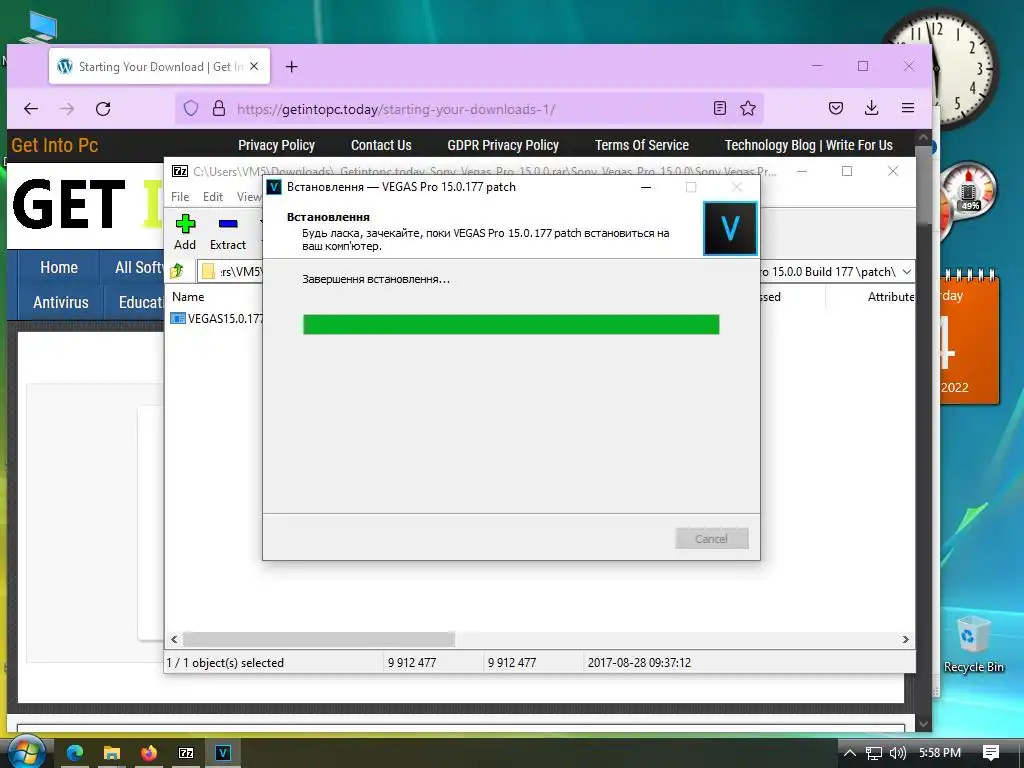Click the shield tracking protection icon
Viewport: 1024px width, 768px height.
[191, 108]
